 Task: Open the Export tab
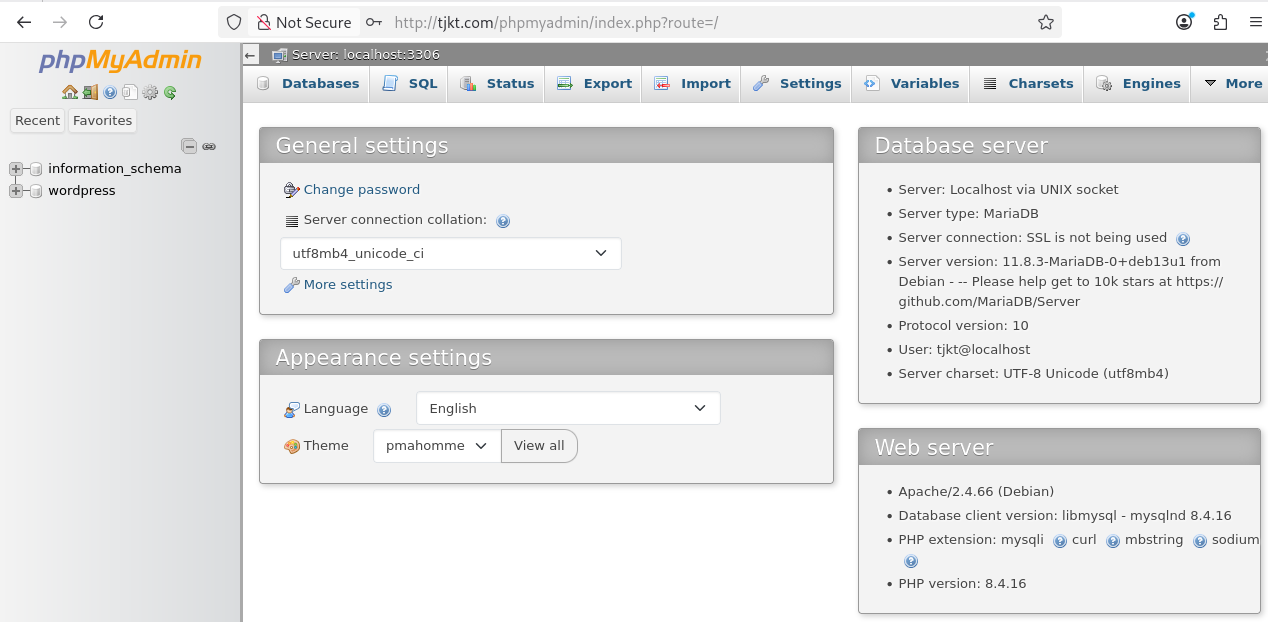(594, 84)
